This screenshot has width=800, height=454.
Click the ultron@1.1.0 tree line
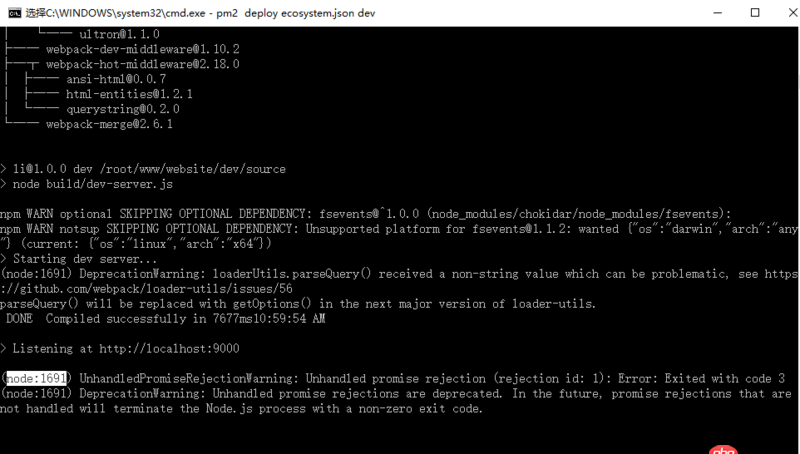click(125, 34)
